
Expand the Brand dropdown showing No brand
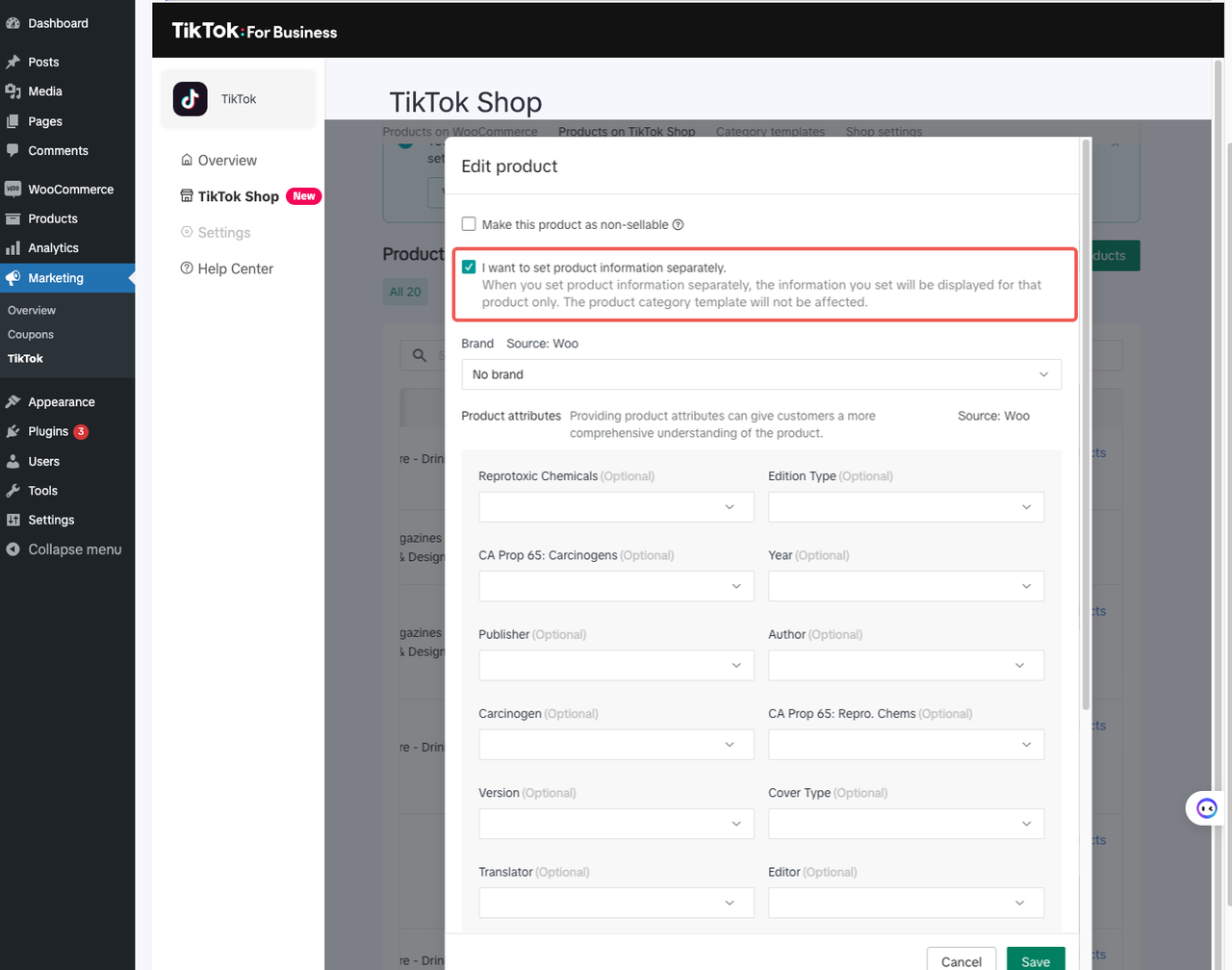760,374
